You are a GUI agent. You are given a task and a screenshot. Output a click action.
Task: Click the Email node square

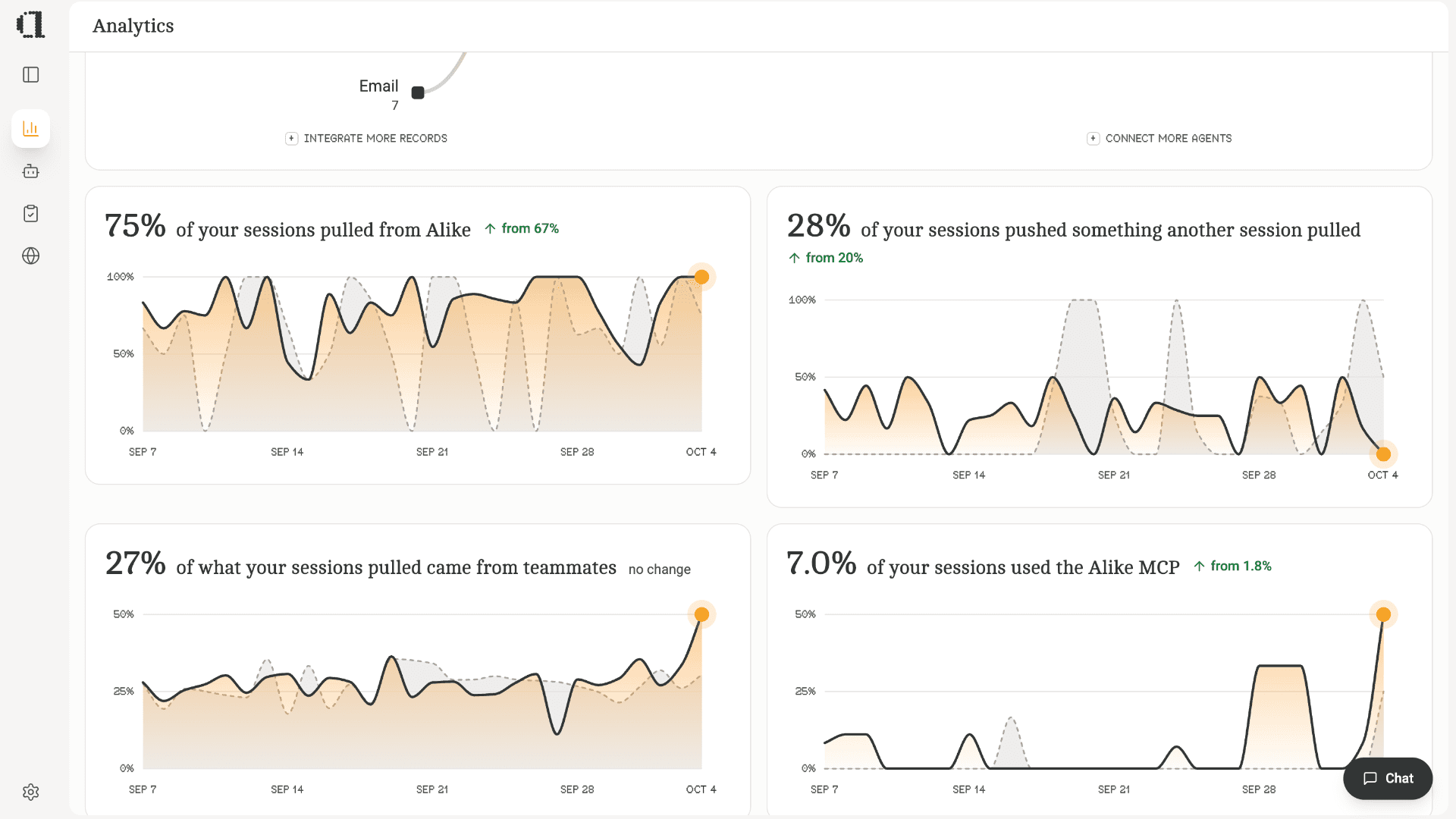tap(418, 93)
